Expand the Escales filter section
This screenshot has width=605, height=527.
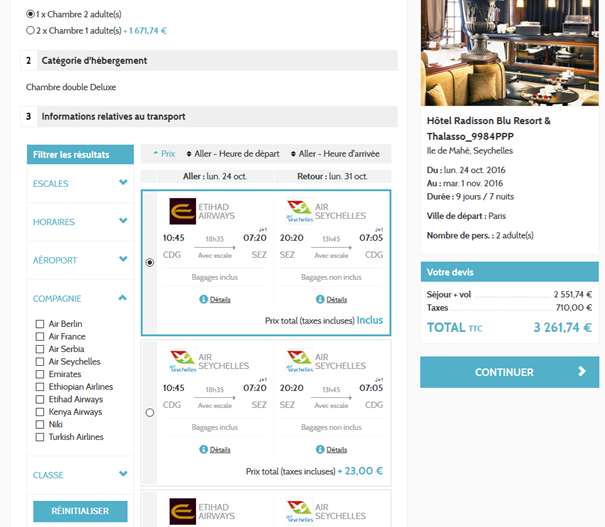[123, 183]
